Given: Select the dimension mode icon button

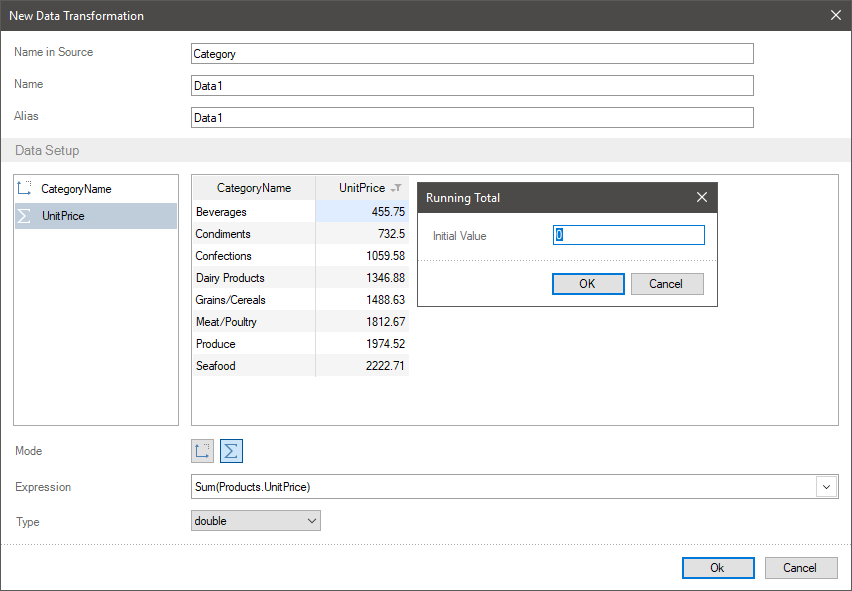Looking at the screenshot, I should [x=203, y=451].
